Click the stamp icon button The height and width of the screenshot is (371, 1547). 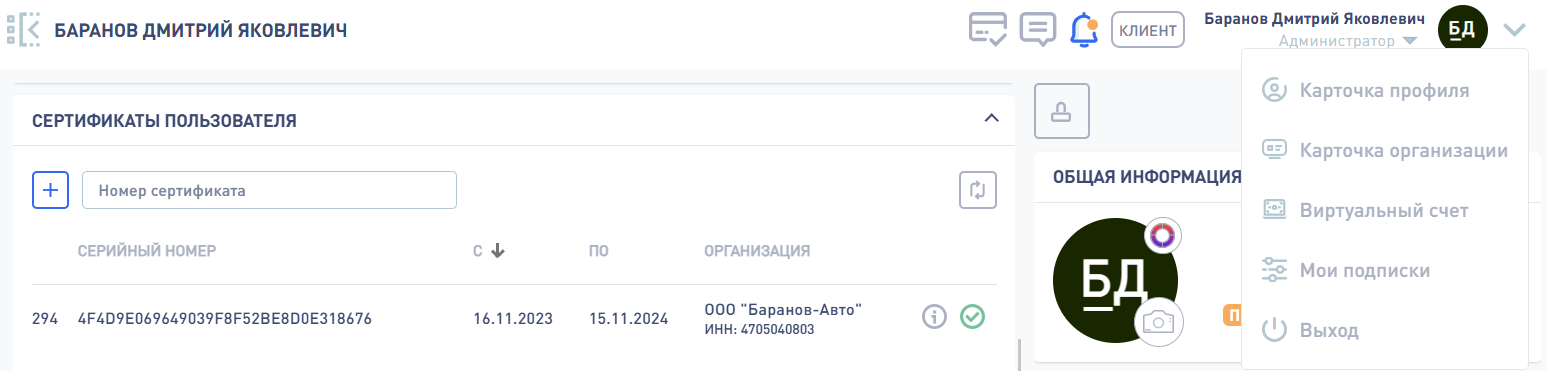pyautogui.click(x=1061, y=111)
